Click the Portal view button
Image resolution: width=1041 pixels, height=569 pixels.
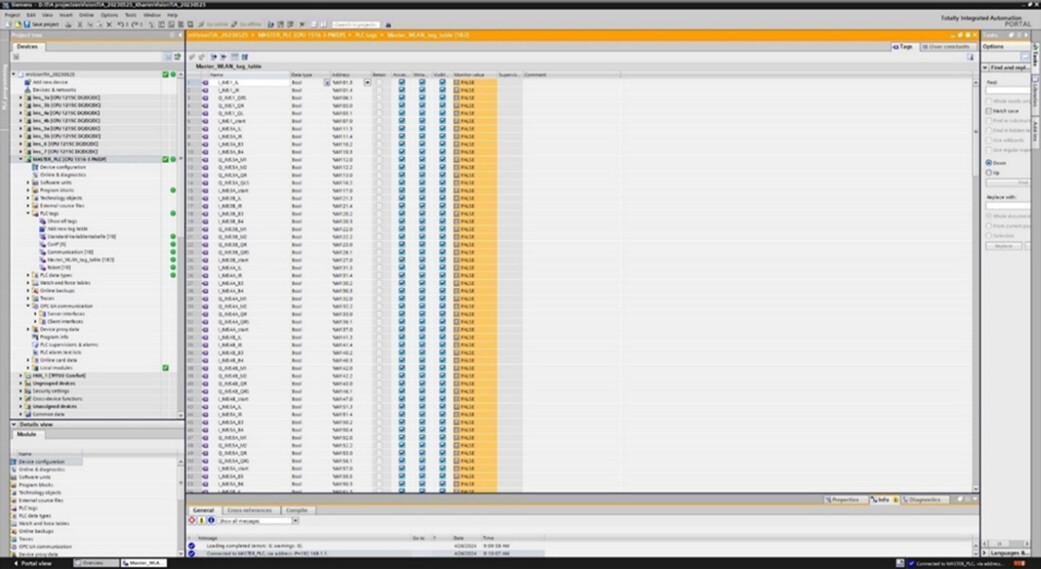[x=33, y=563]
